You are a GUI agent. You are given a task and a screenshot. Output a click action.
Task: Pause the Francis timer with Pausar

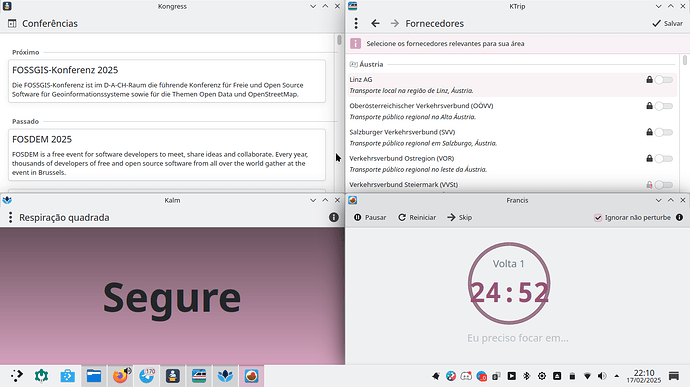click(x=370, y=217)
